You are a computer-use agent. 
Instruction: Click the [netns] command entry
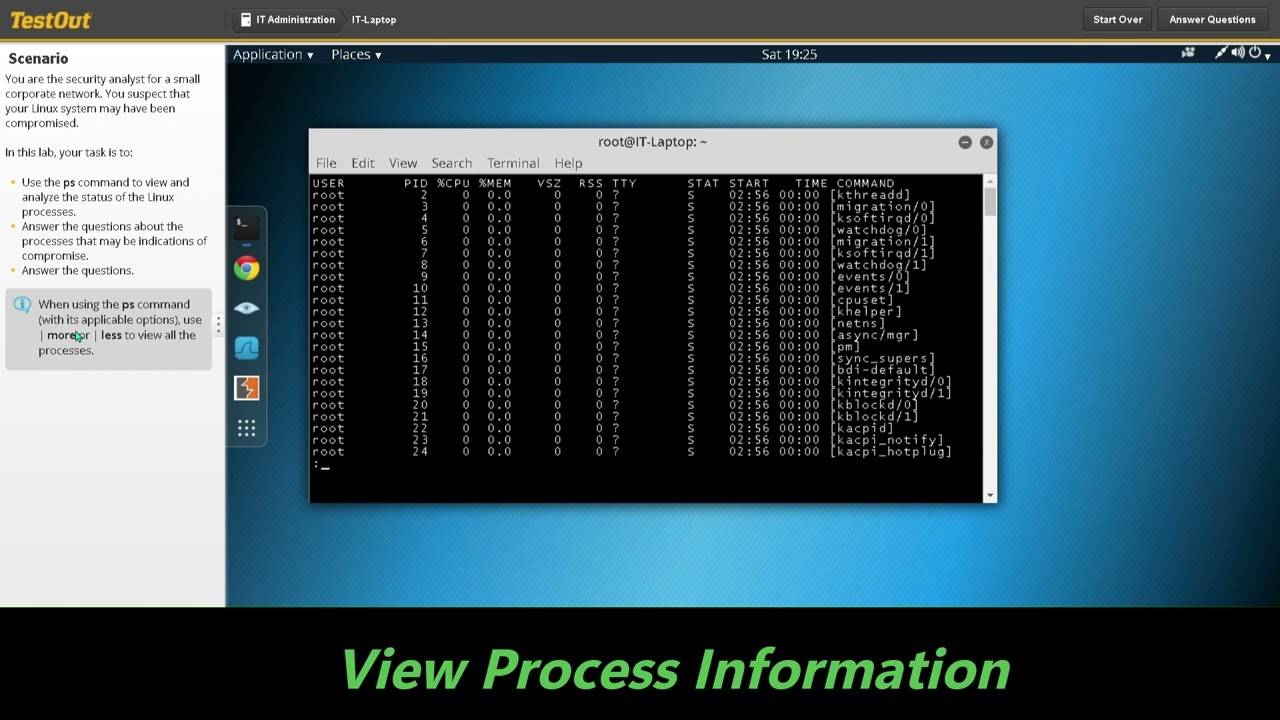coord(858,323)
